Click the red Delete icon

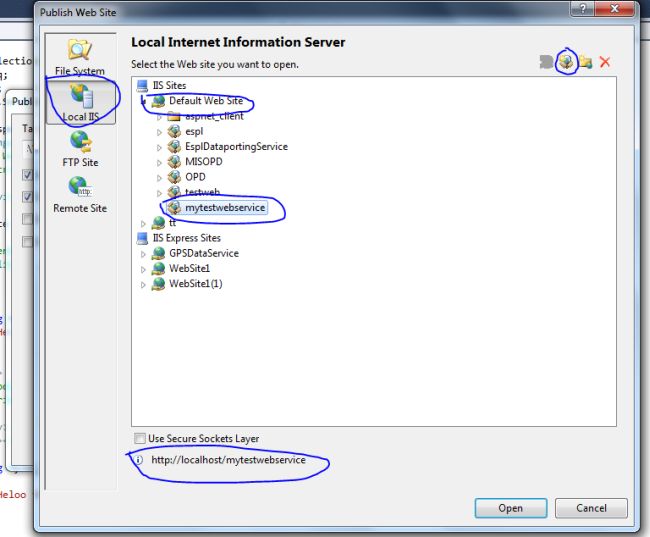click(x=605, y=62)
